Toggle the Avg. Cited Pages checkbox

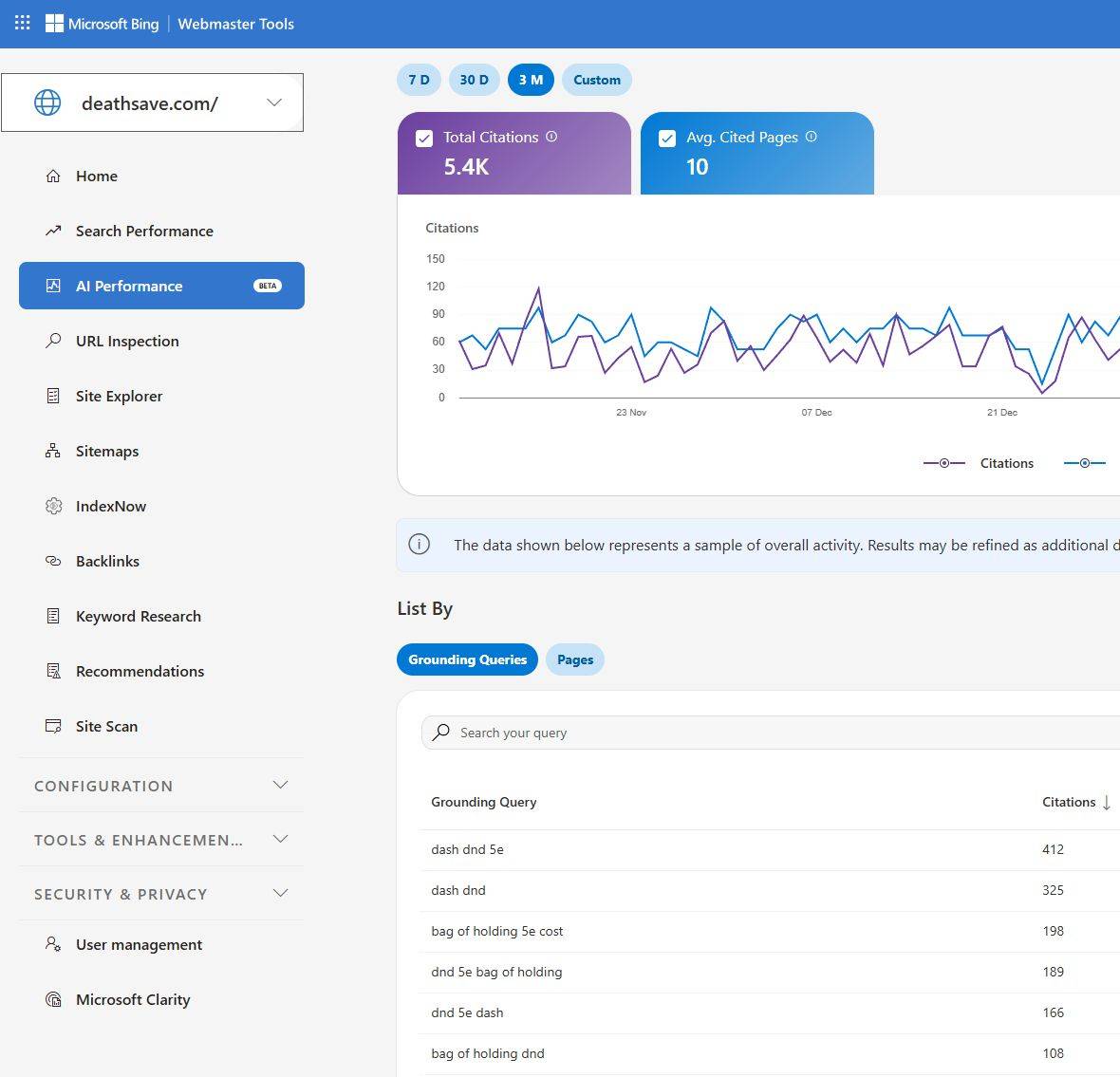pyautogui.click(x=667, y=139)
